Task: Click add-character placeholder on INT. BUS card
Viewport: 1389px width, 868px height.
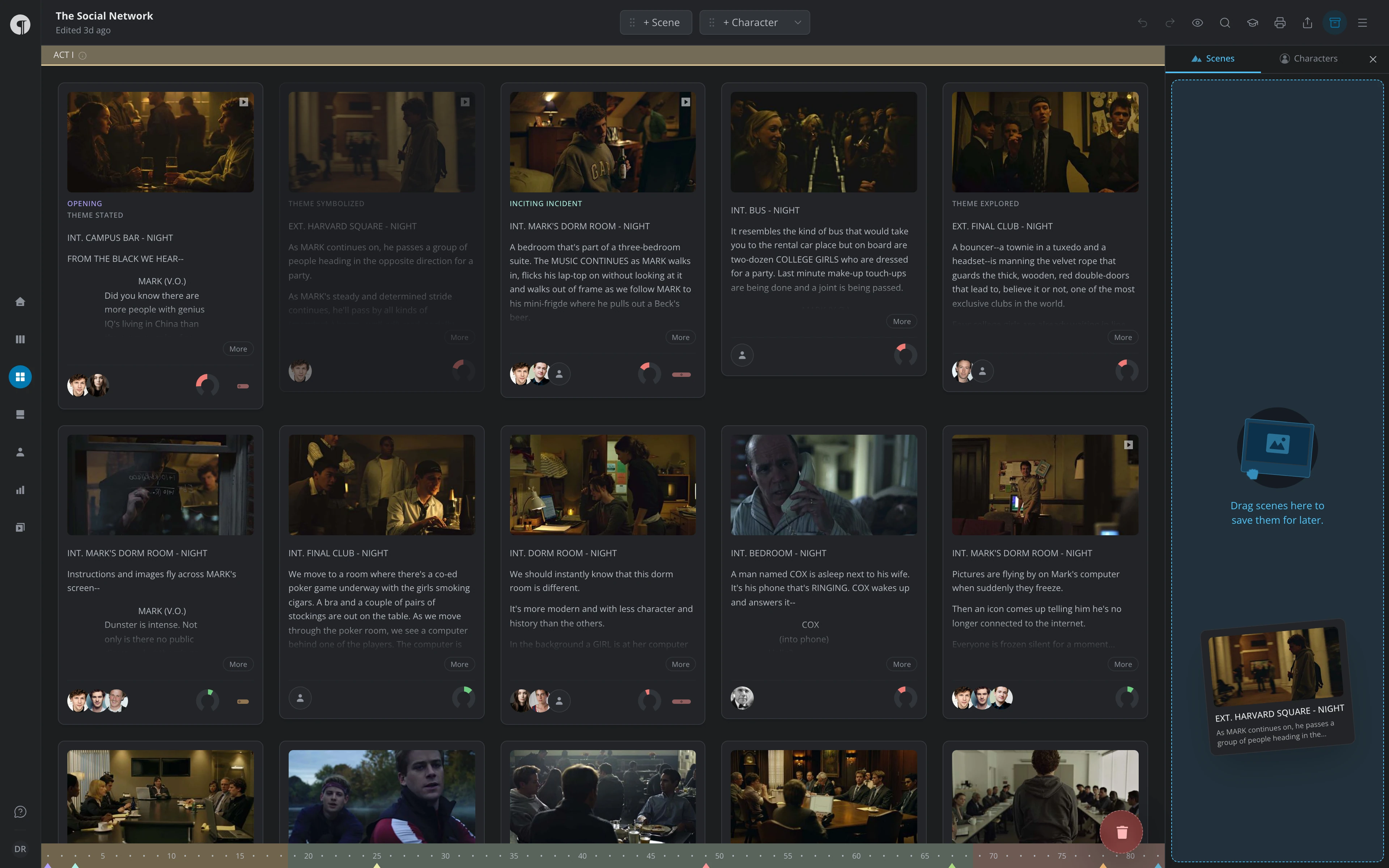Action: click(x=742, y=355)
